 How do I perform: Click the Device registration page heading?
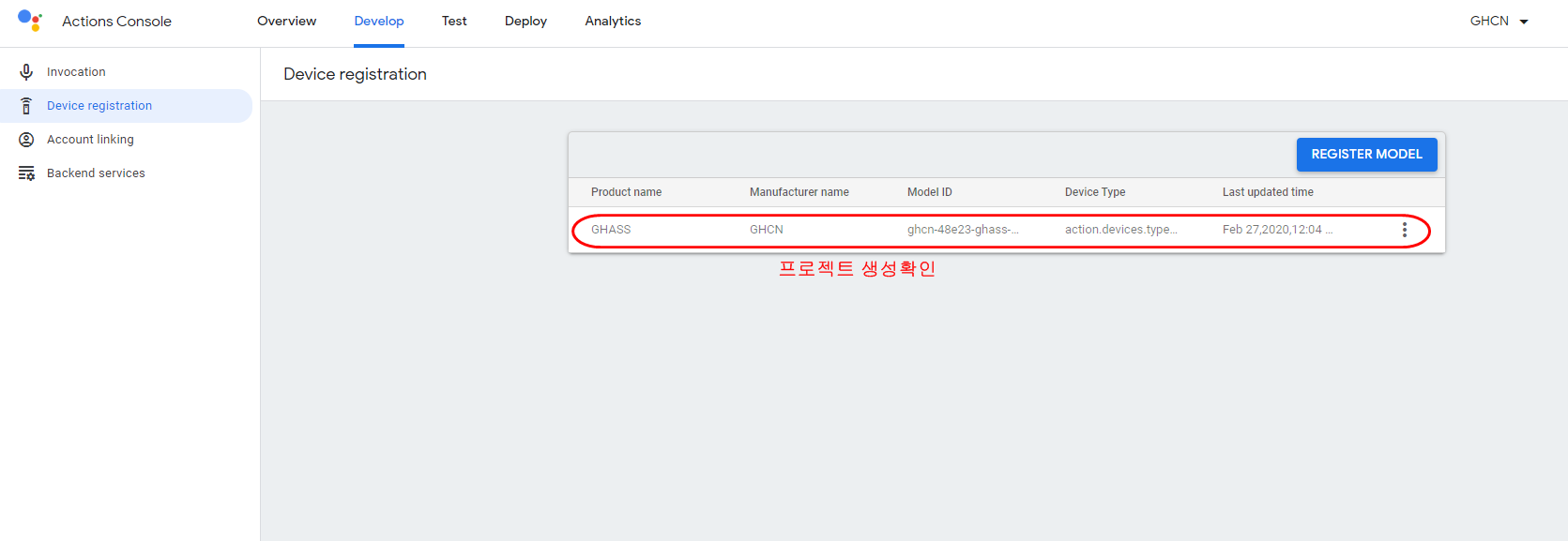[x=355, y=74]
